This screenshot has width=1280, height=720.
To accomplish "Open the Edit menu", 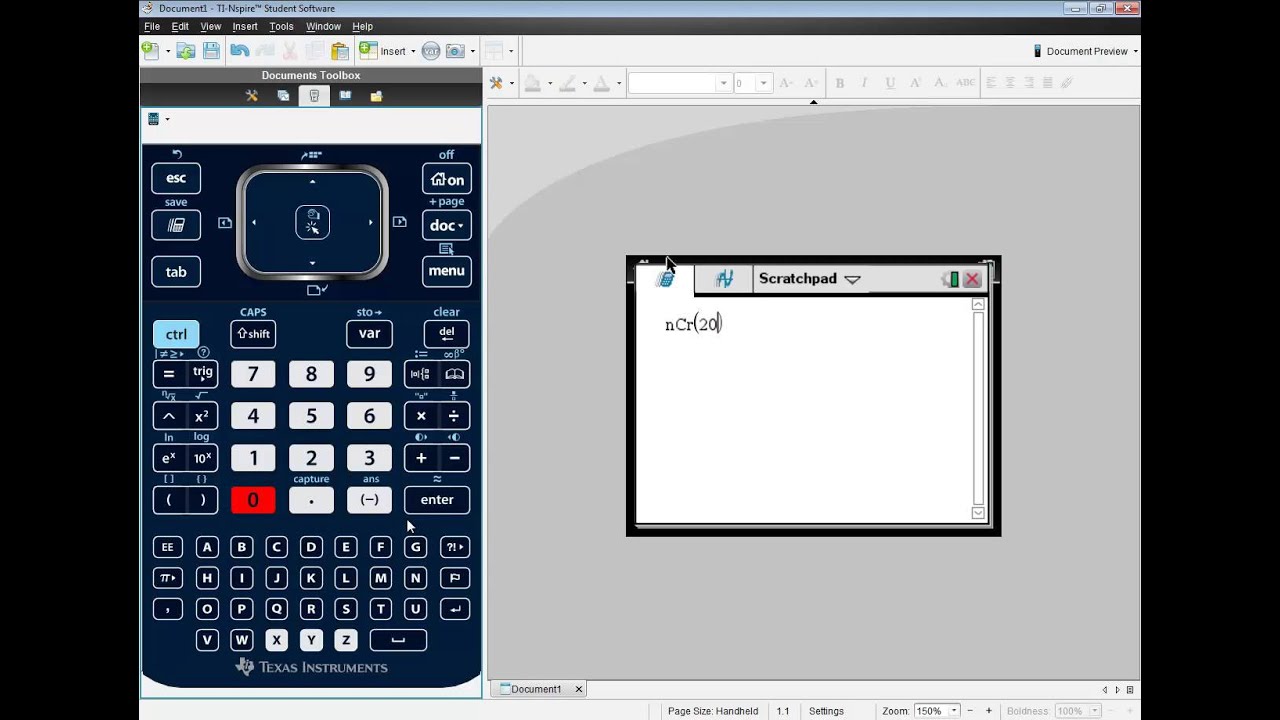I will click(x=180, y=26).
